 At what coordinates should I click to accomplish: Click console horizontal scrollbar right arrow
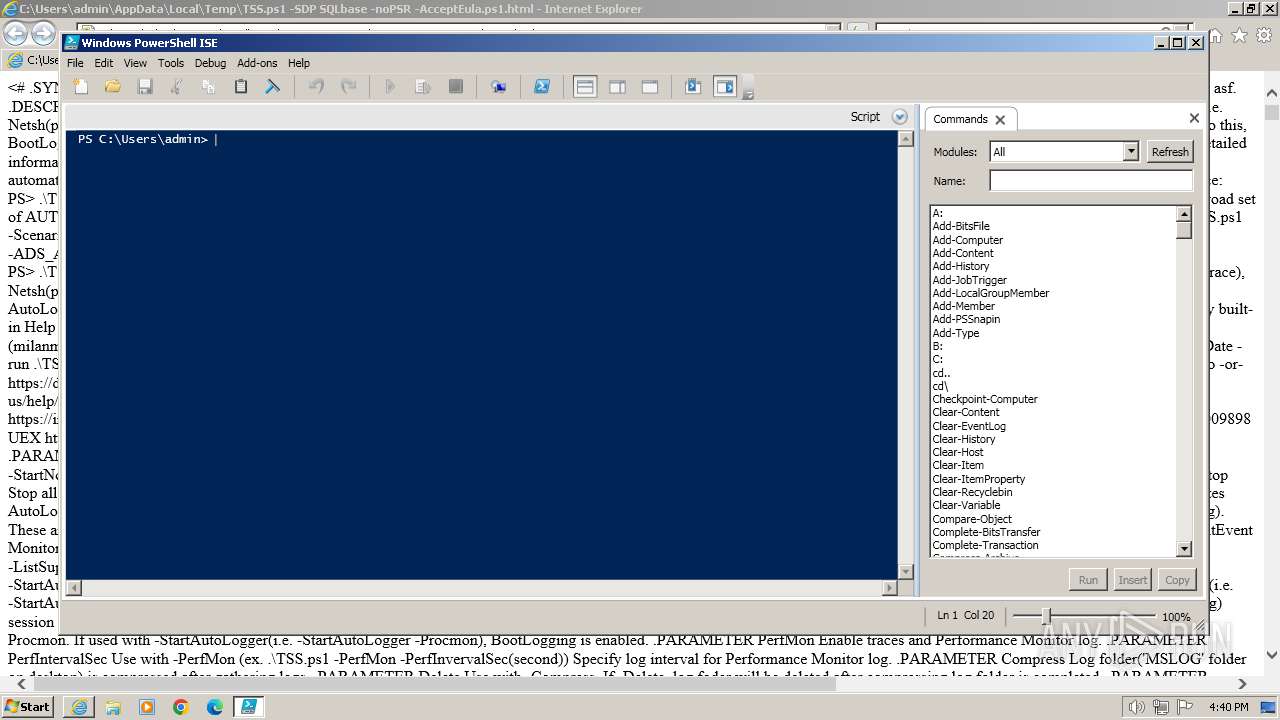889,588
